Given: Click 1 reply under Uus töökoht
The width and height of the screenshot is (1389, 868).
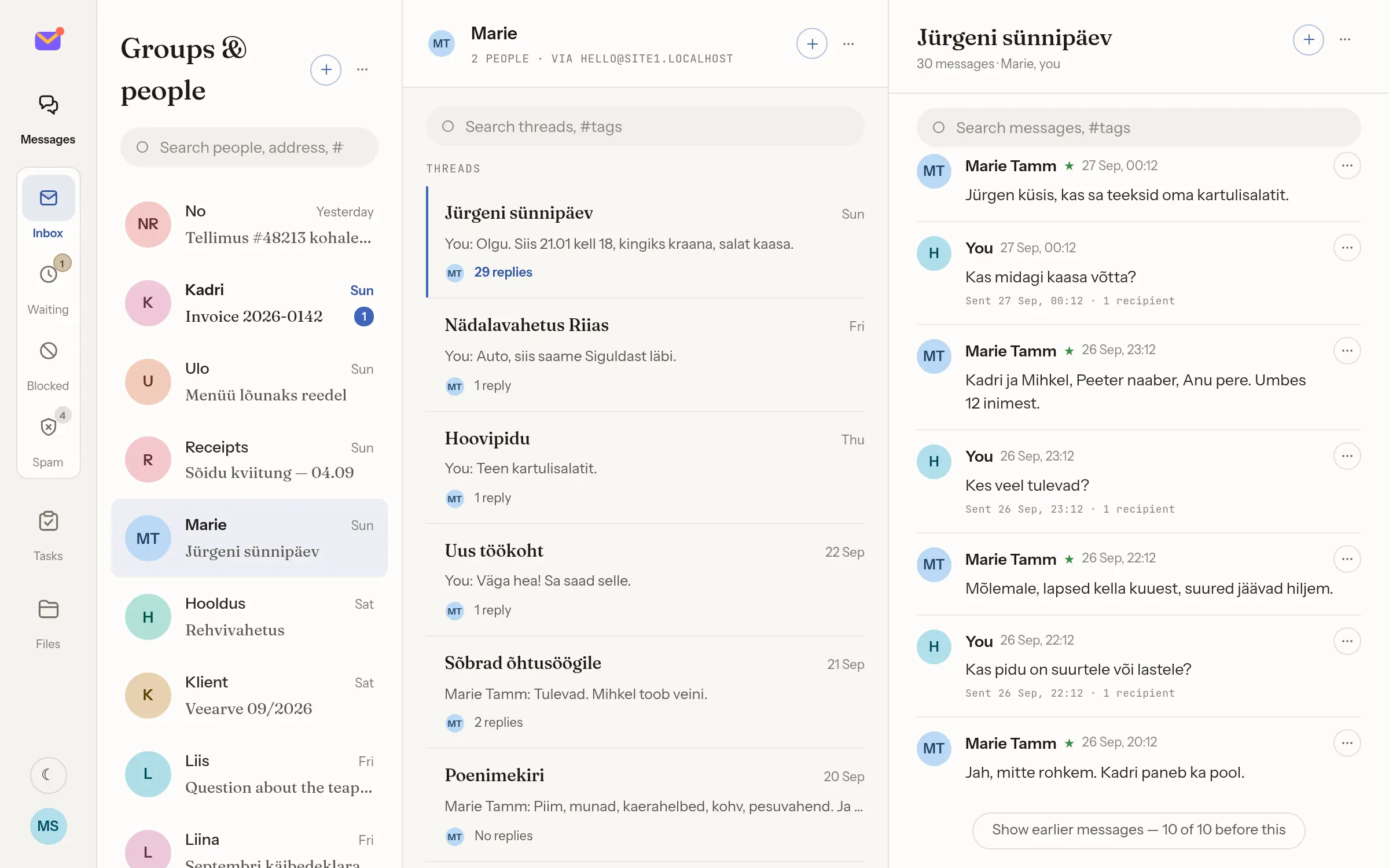Looking at the screenshot, I should [493, 610].
